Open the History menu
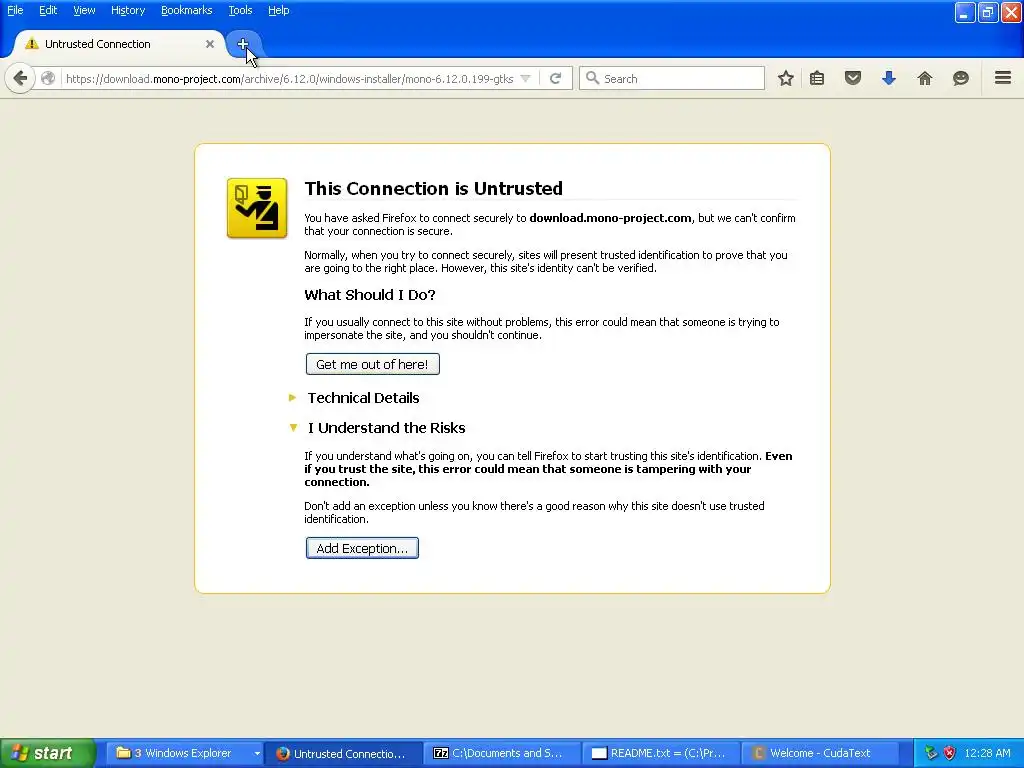The height and width of the screenshot is (768, 1024). pos(128,10)
